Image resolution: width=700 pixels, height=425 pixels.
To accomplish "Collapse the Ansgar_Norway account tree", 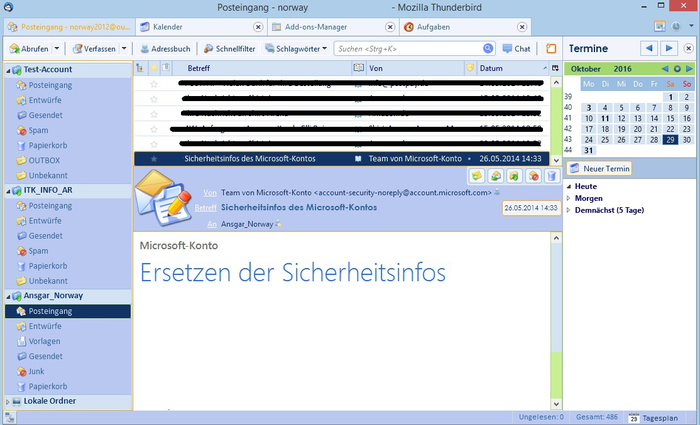I will pyautogui.click(x=8, y=296).
